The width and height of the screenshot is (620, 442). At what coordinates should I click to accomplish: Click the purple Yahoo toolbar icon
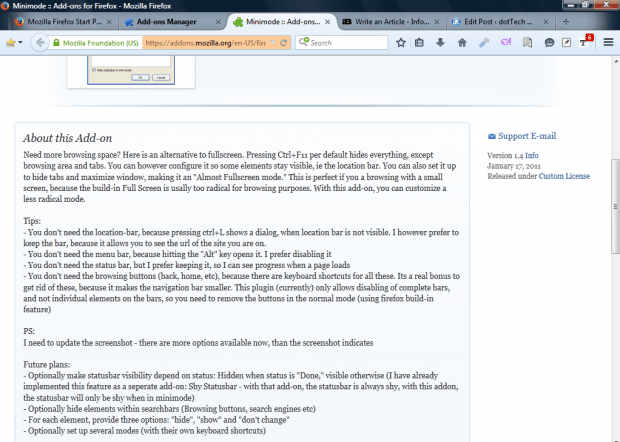click(506, 42)
